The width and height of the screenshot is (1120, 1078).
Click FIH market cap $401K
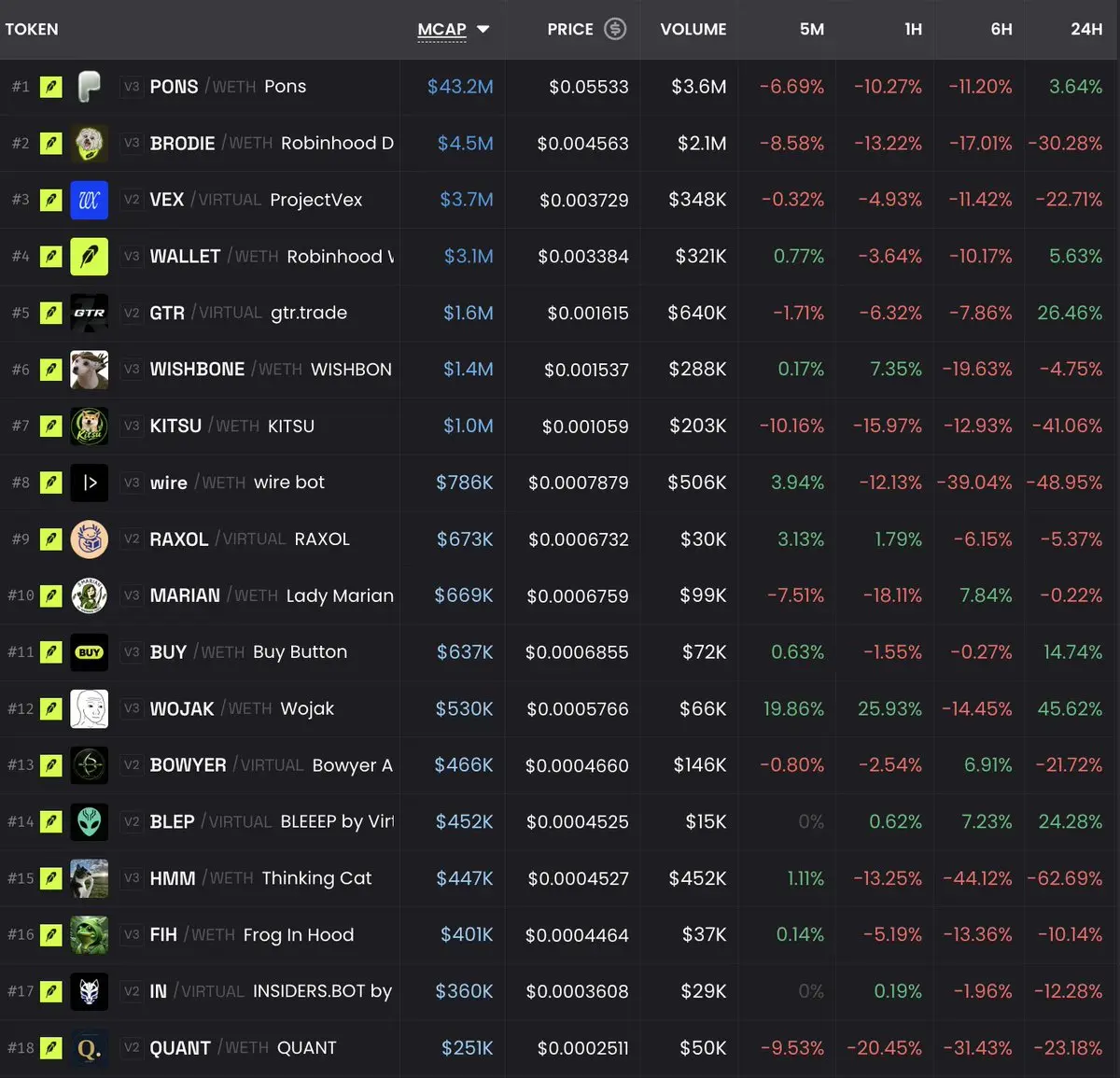pyautogui.click(x=467, y=934)
